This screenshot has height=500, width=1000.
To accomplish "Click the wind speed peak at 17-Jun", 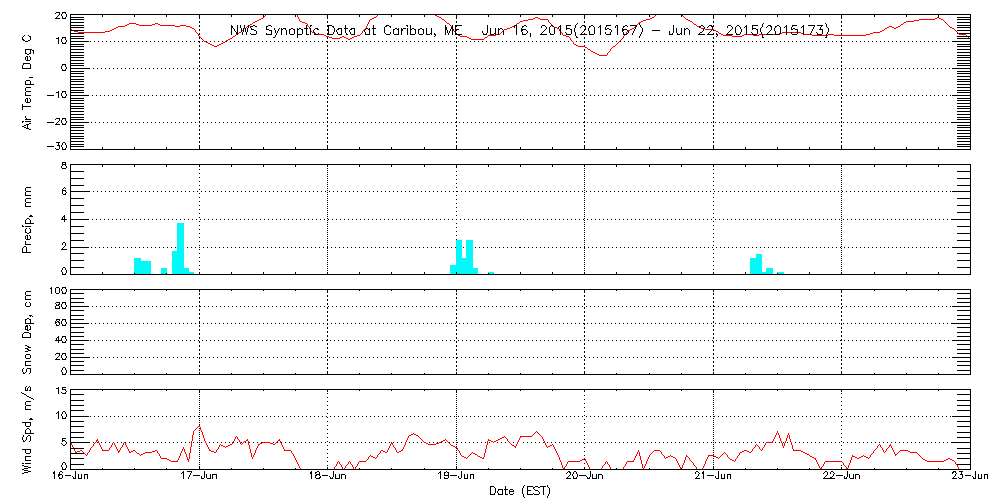I will tap(199, 425).
